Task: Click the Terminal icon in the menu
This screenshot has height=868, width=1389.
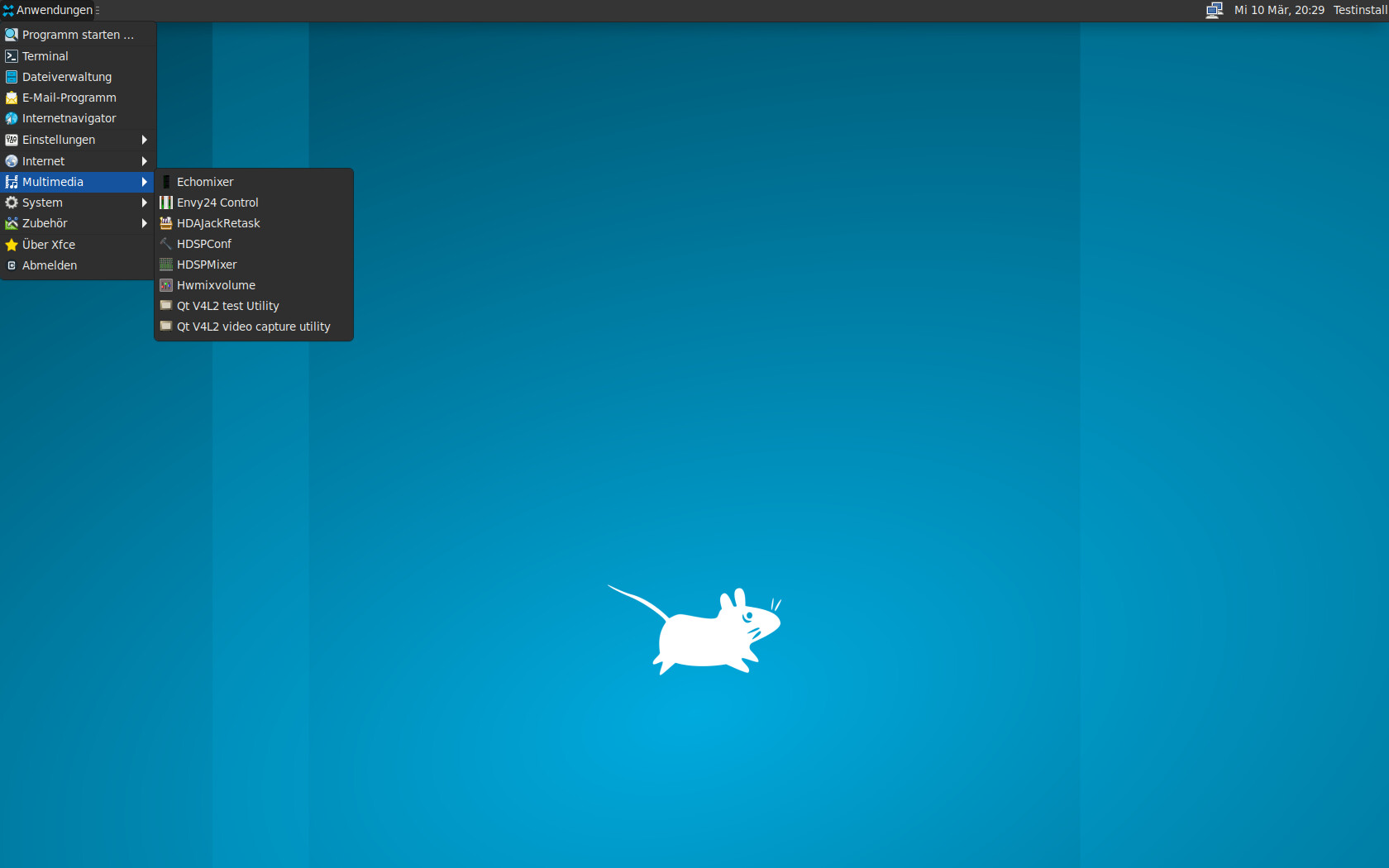Action: [12, 56]
